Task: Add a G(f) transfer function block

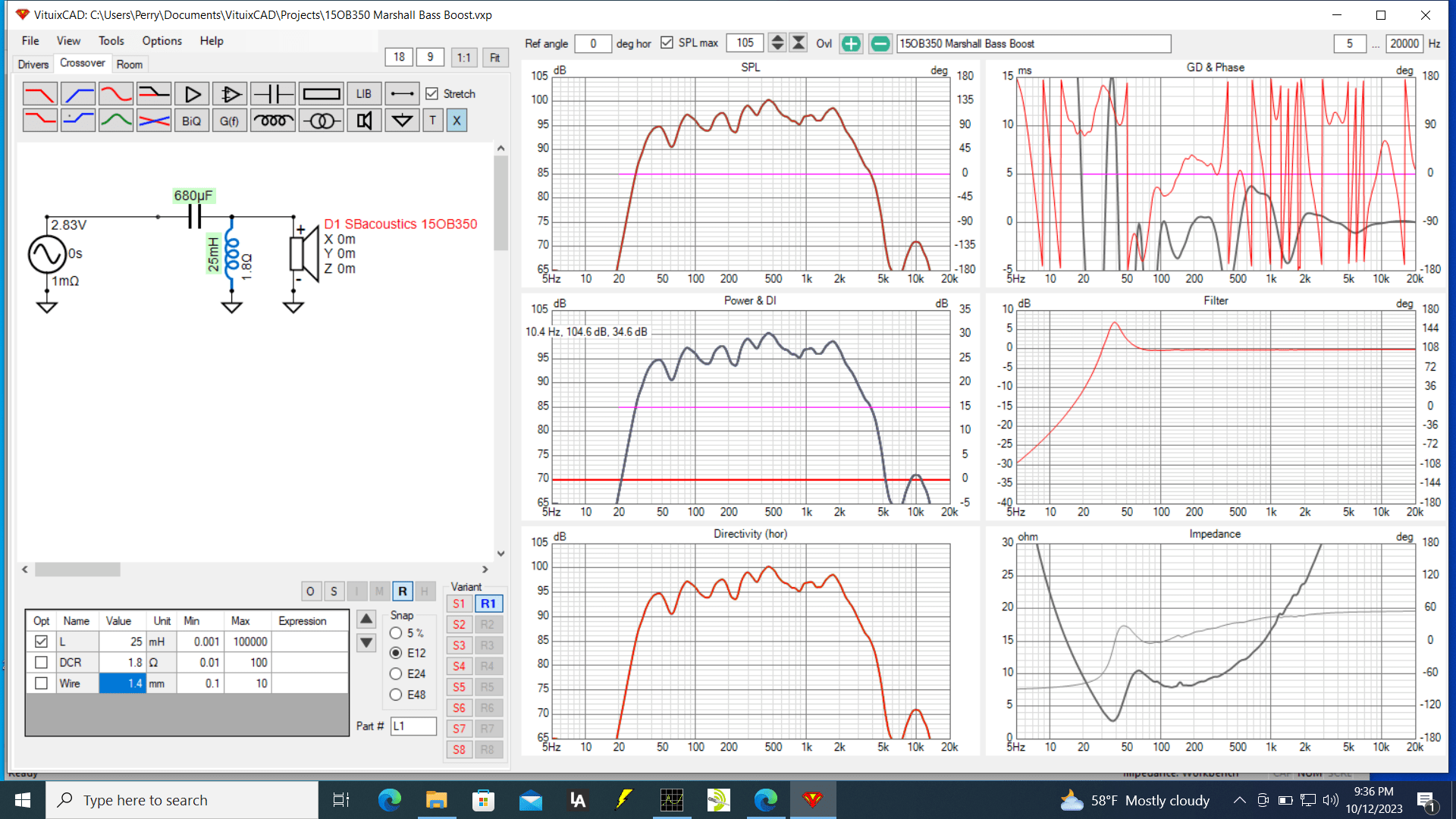Action: (x=230, y=121)
